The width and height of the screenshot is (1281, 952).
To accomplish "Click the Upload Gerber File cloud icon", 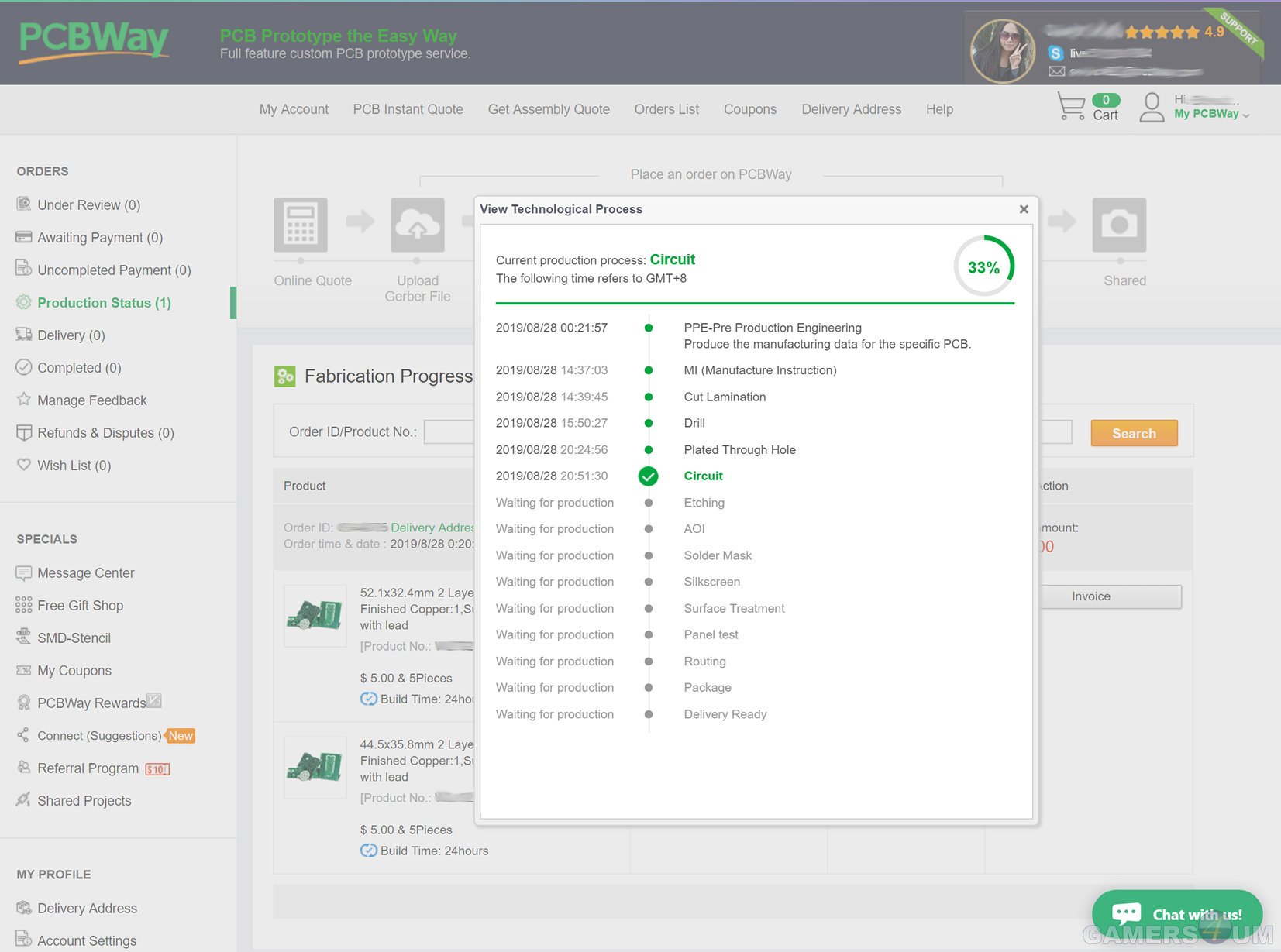I will (x=418, y=225).
